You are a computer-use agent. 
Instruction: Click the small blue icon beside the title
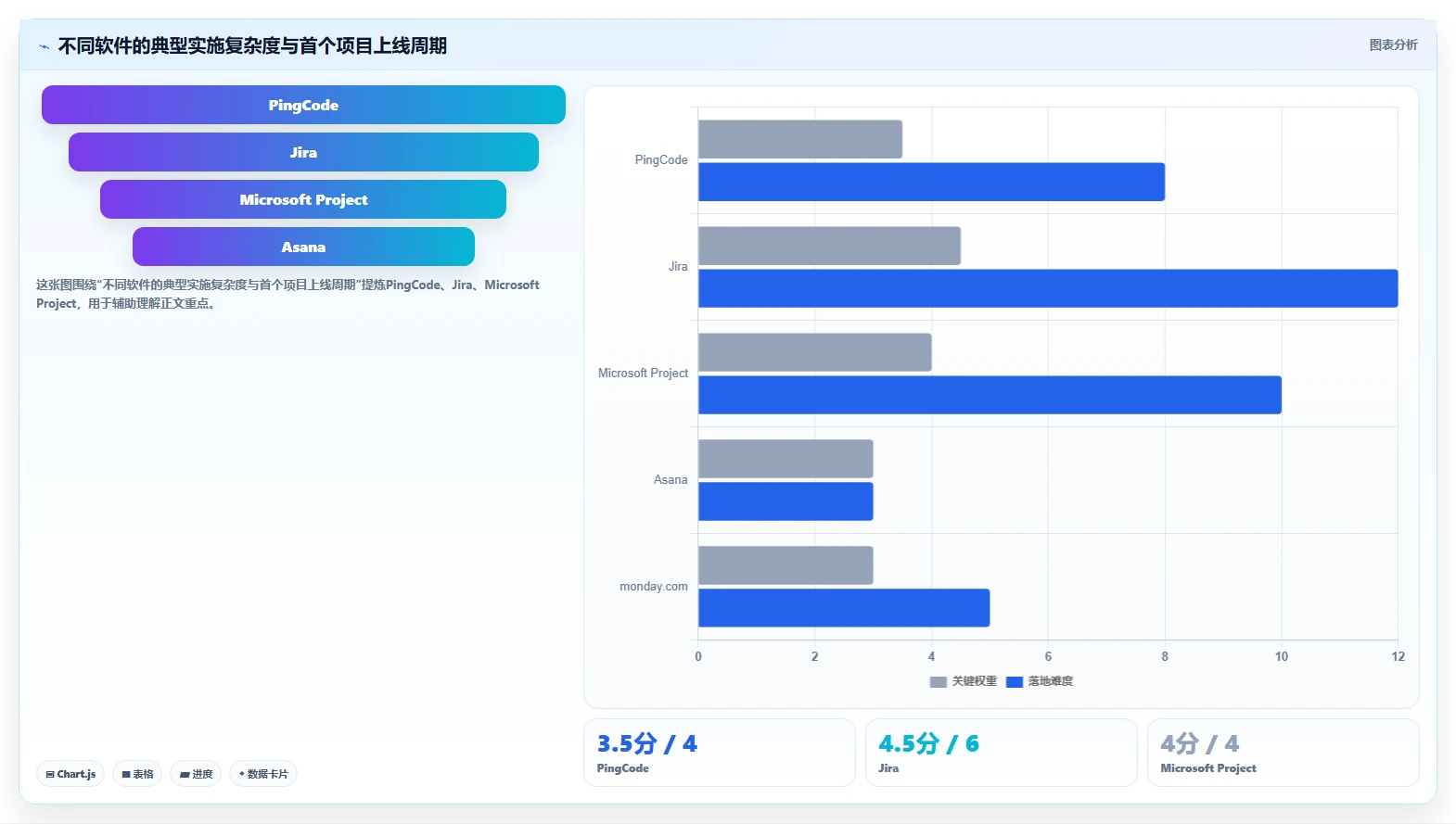pos(44,46)
